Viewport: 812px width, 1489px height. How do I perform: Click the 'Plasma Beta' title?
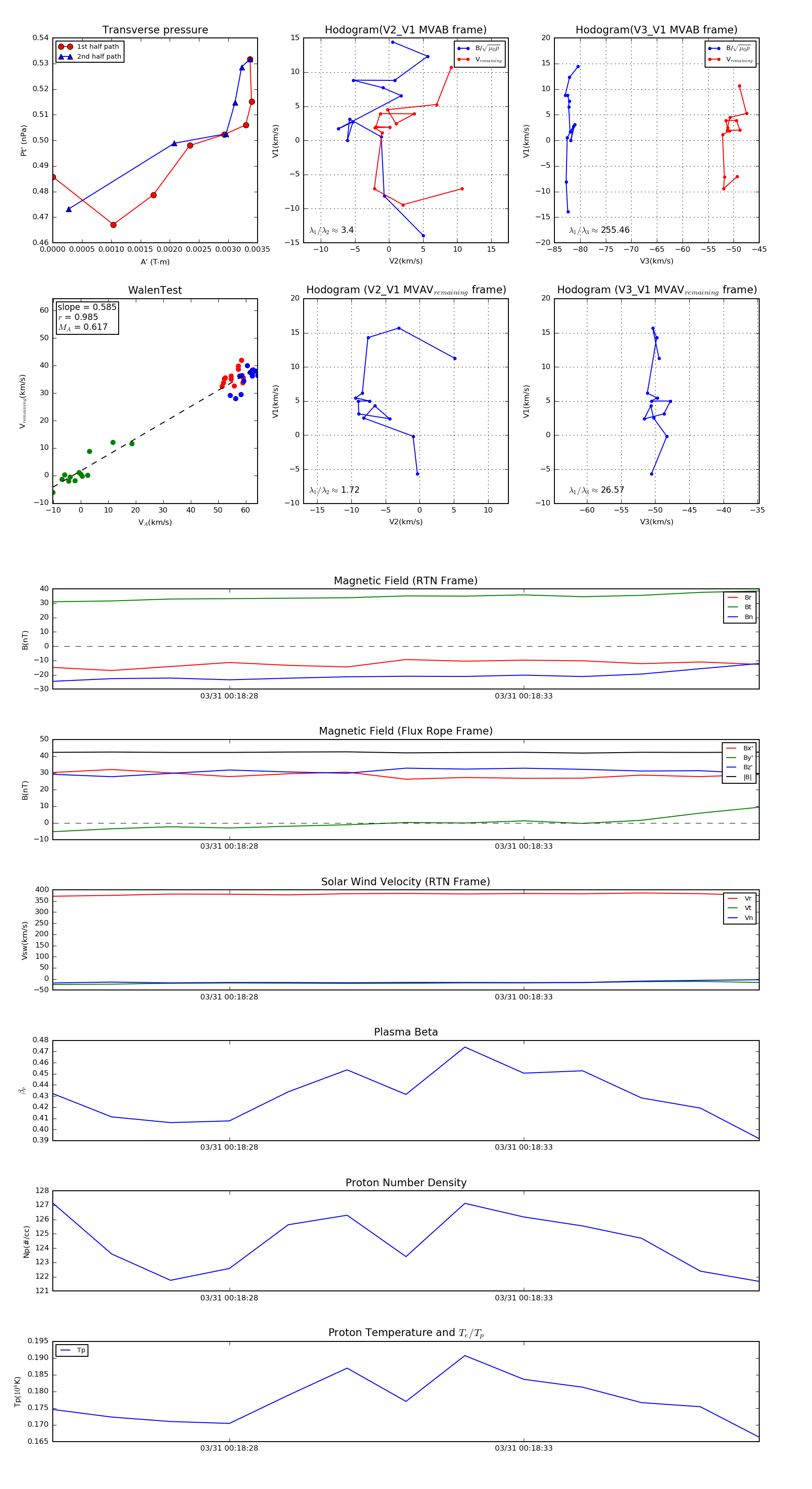tap(406, 1032)
